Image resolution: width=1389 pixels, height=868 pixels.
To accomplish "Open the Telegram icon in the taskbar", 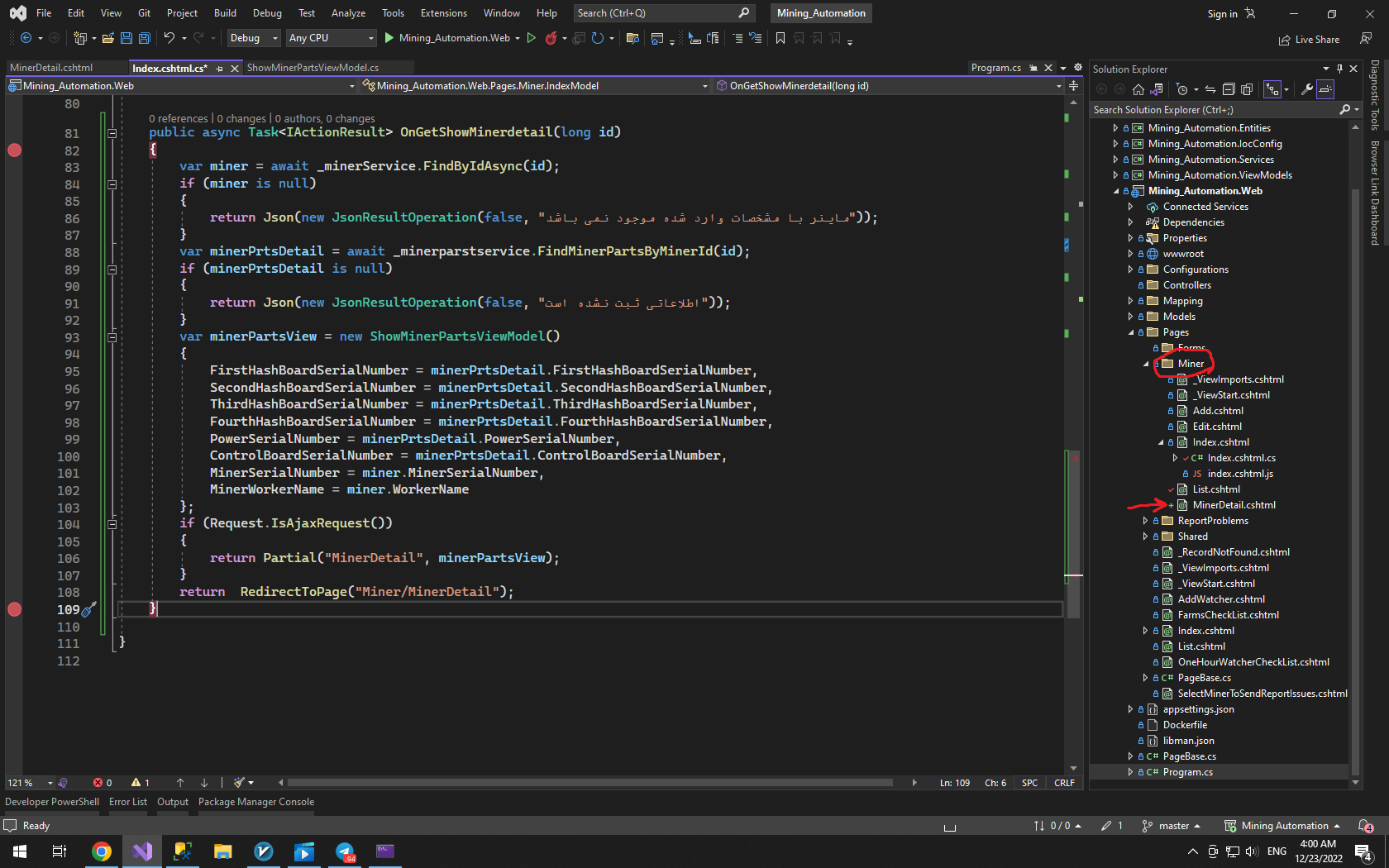I will (x=345, y=851).
